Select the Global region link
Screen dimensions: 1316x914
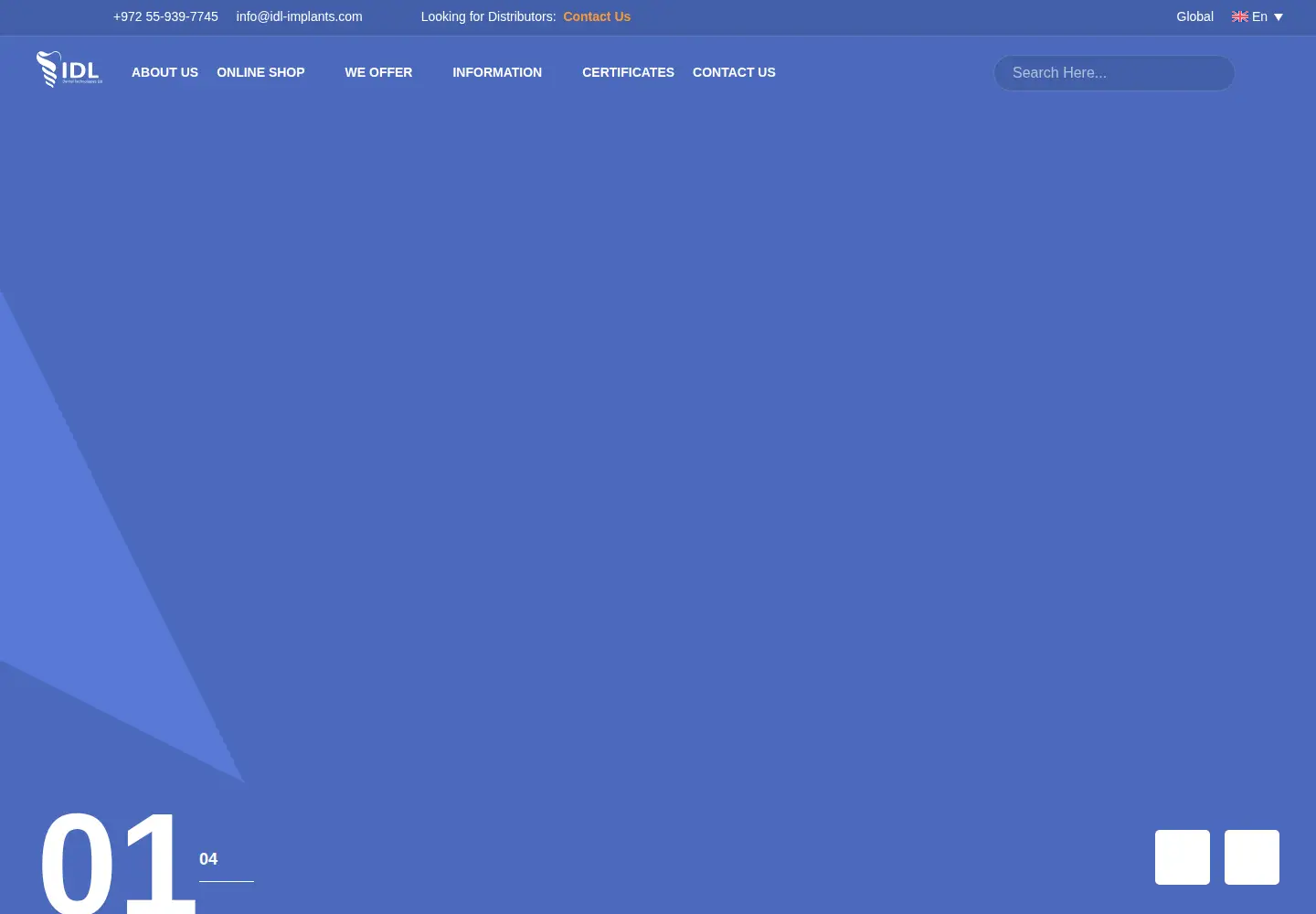coord(1194,16)
